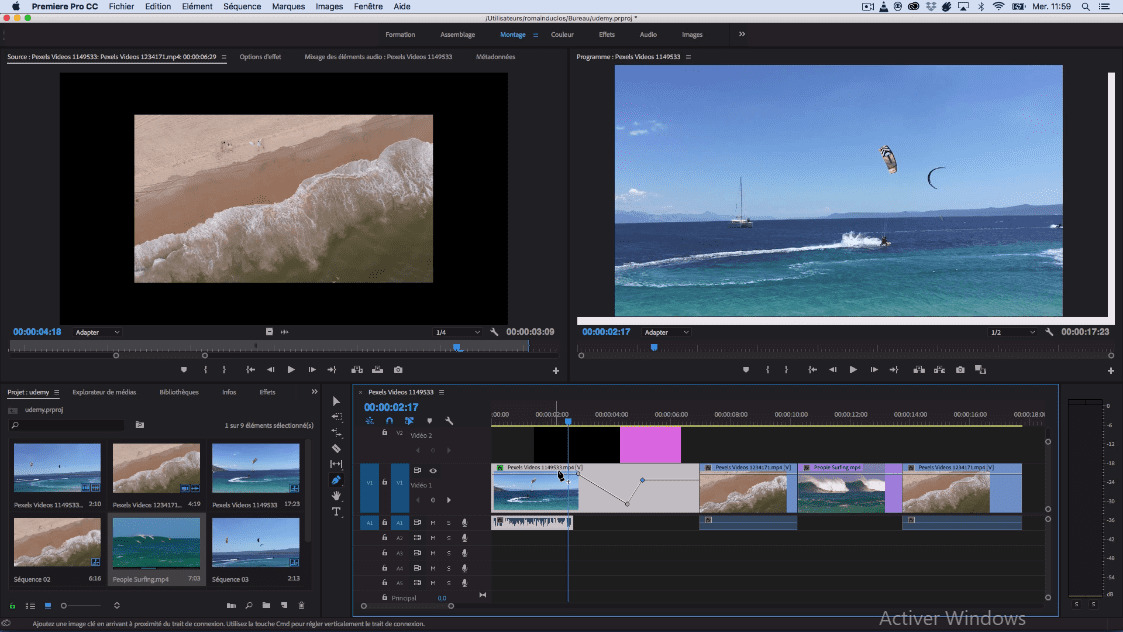Viewport: 1123px width, 632px height.
Task: Go to Out point in Program monitor
Action: pos(894,370)
